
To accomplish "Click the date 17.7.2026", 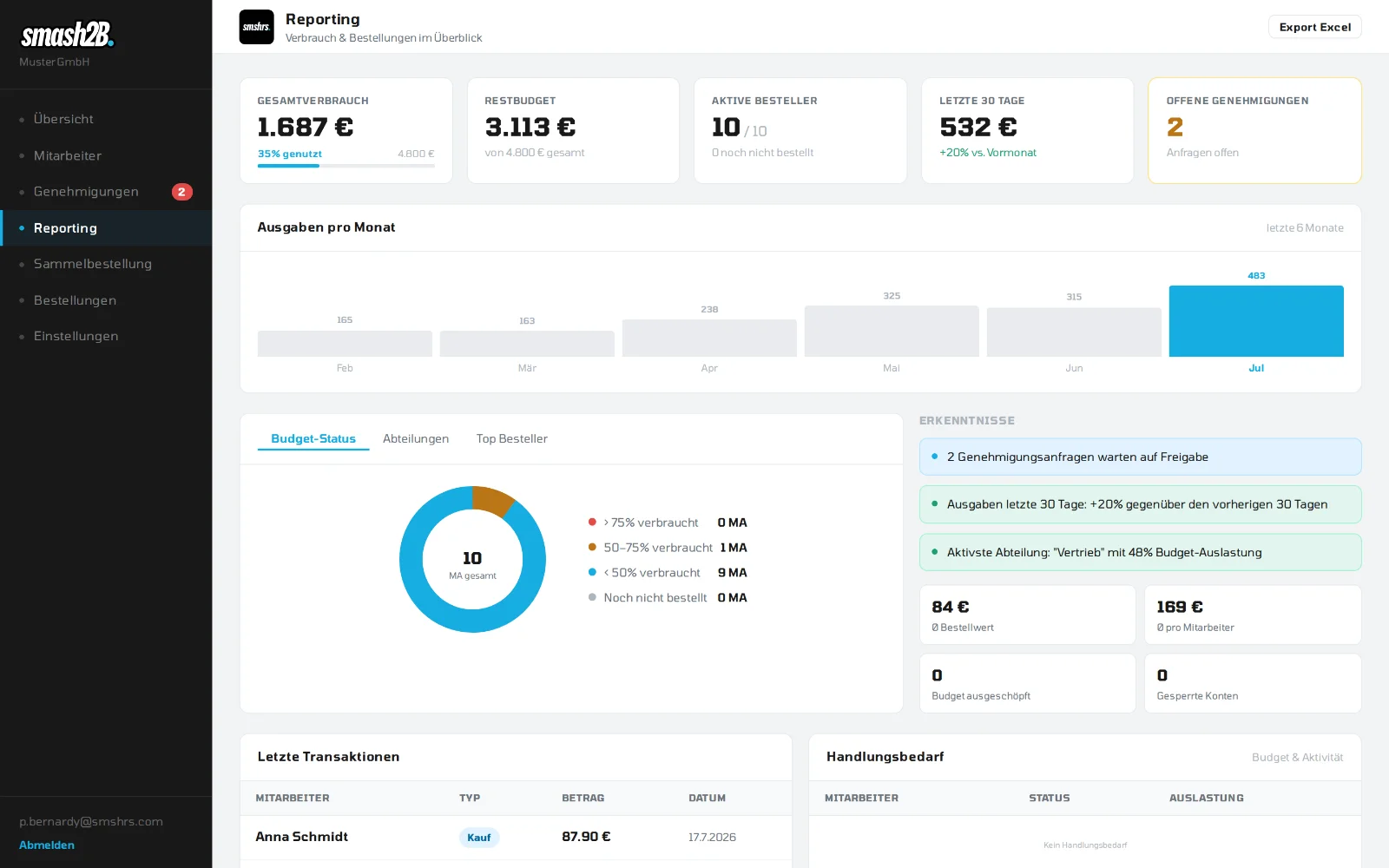I will tap(712, 838).
